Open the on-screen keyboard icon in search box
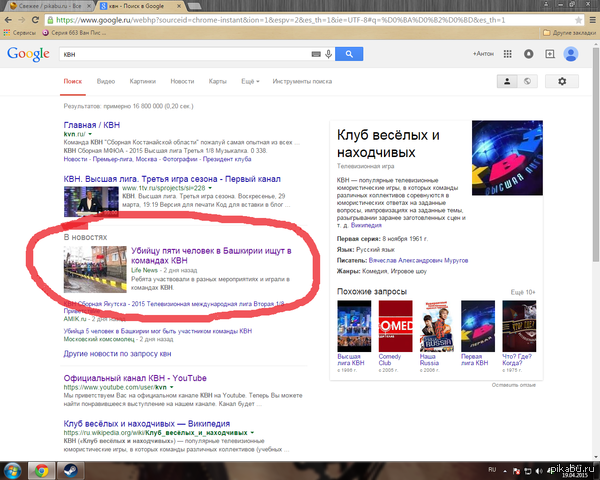 [x=315, y=54]
